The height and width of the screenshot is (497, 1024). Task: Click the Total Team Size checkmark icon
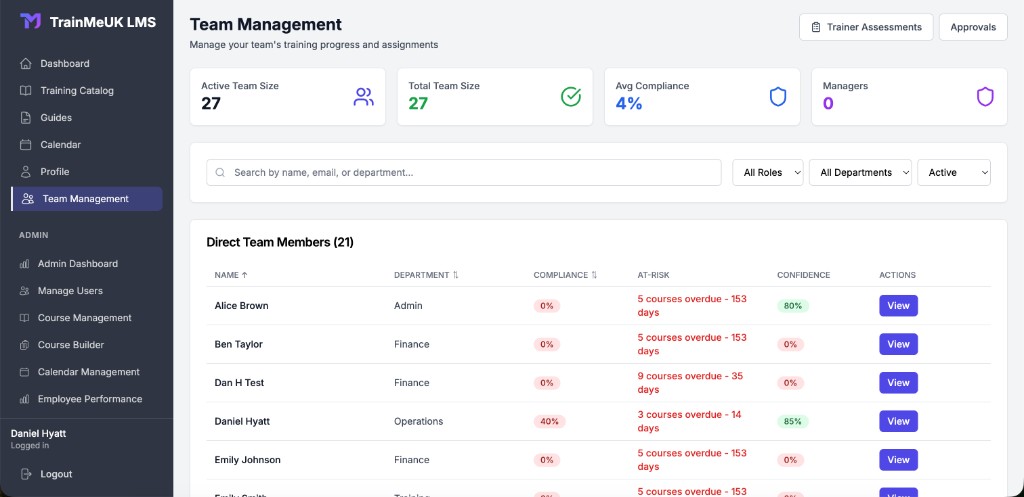571,97
